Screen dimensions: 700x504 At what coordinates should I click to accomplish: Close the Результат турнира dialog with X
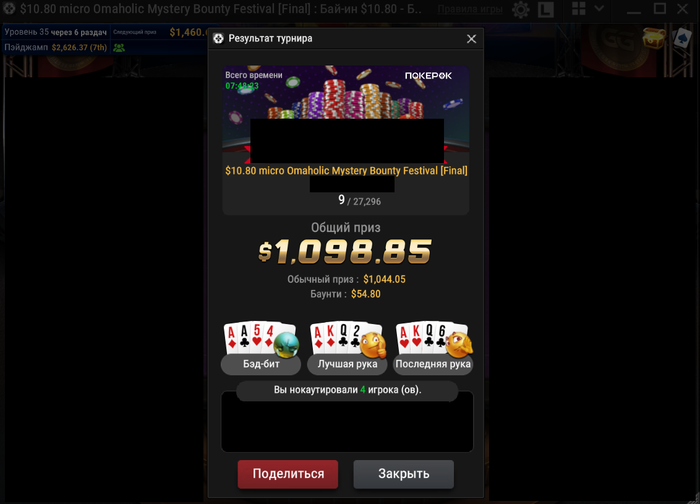(x=471, y=39)
